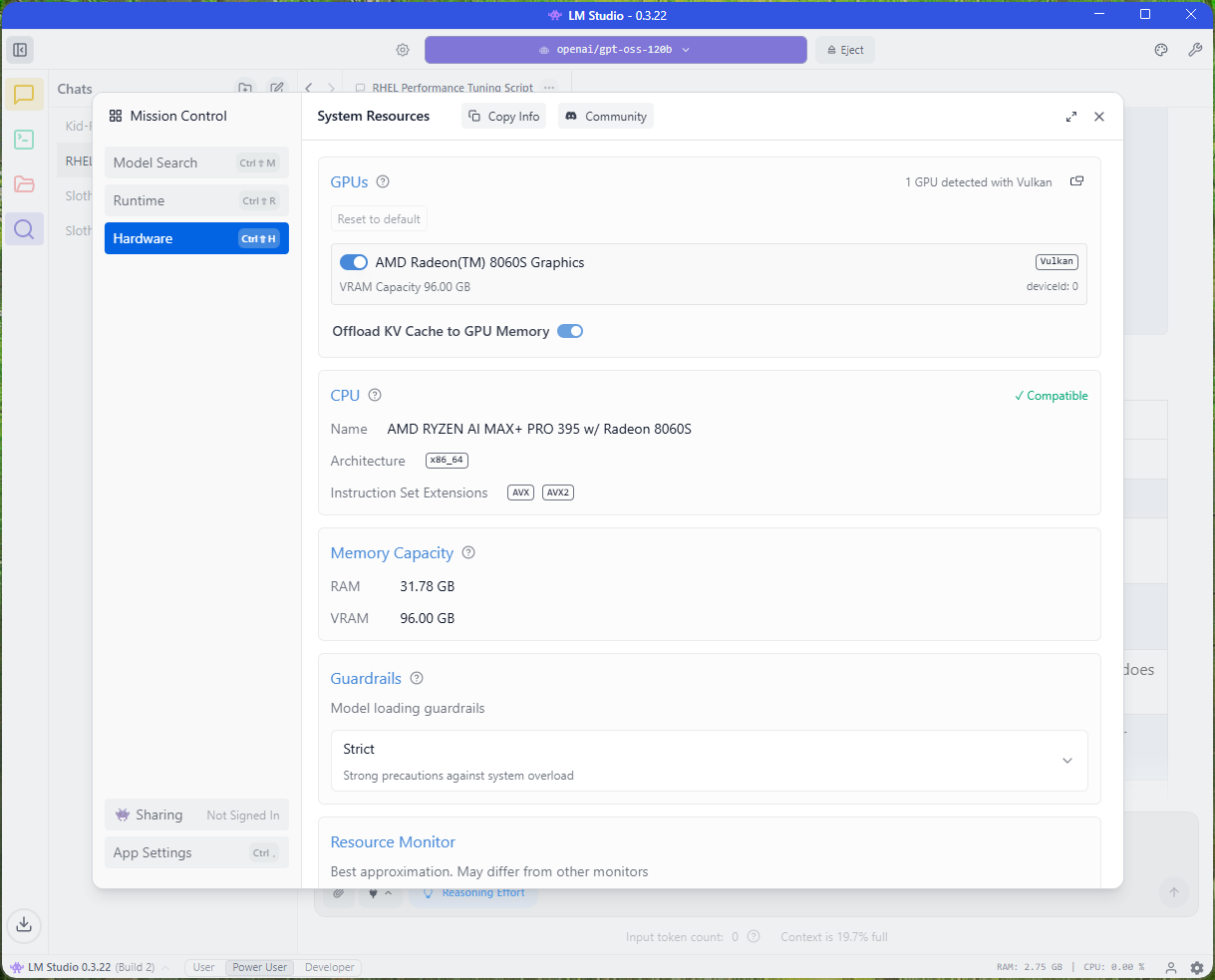Expand System Resources dialog to fullscreen
This screenshot has width=1215, height=980.
tap(1071, 117)
